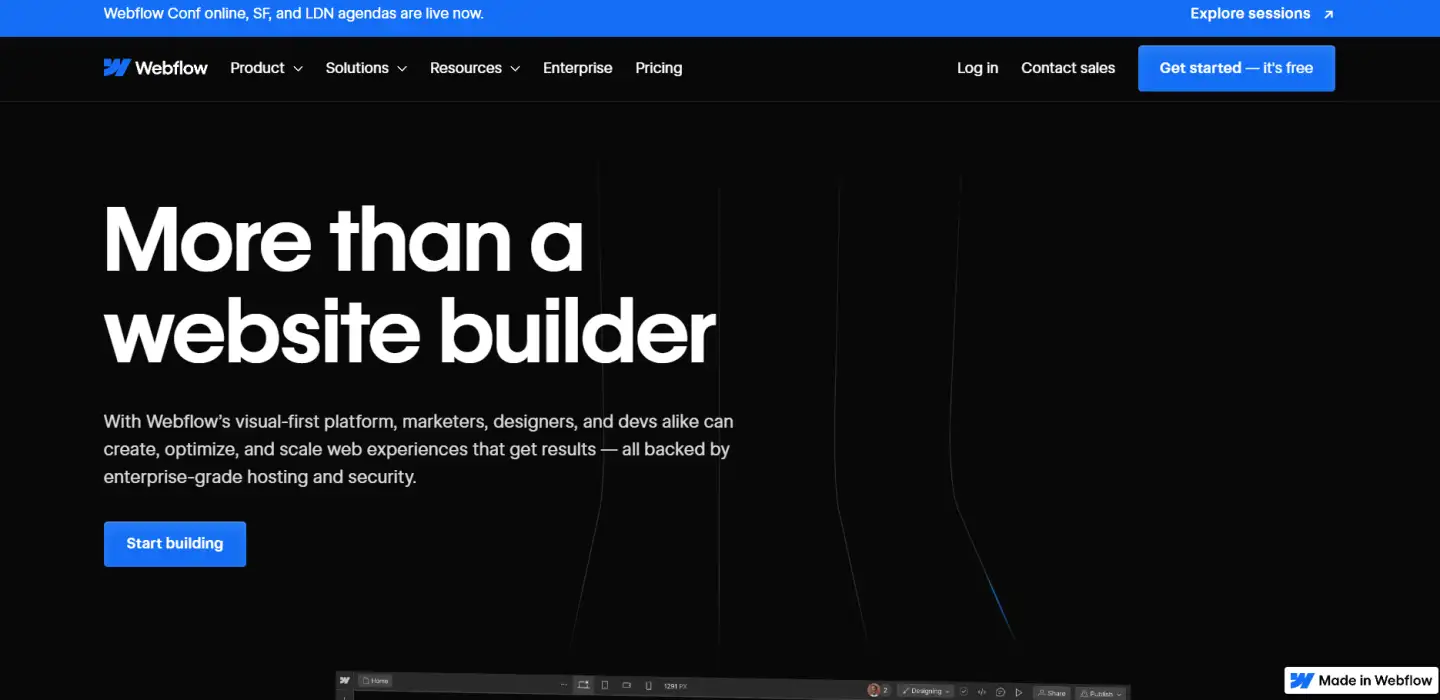The width and height of the screenshot is (1440, 700).
Task: Click the Solutions menu chevron arrow
Action: tap(402, 69)
